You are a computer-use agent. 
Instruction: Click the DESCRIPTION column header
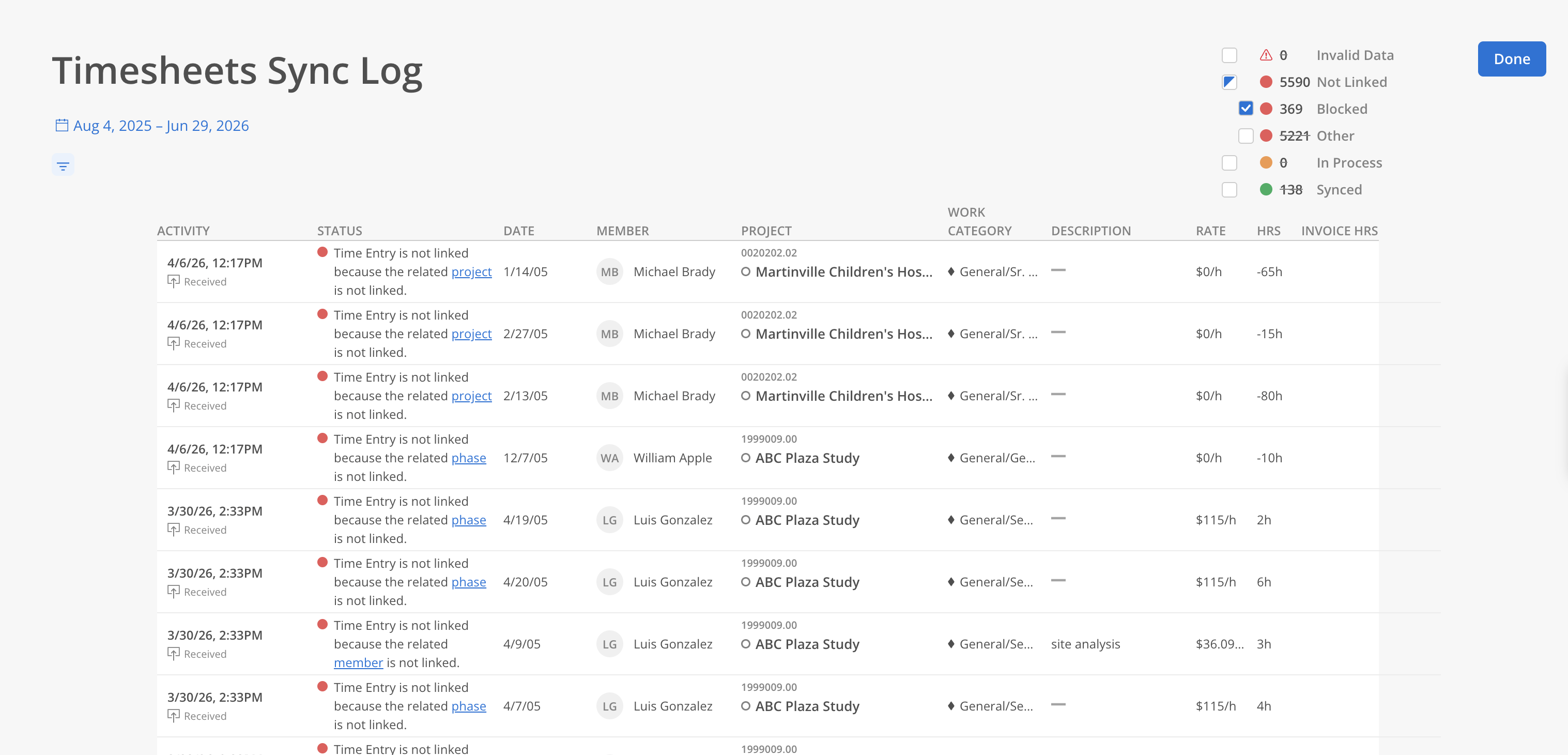tap(1091, 231)
